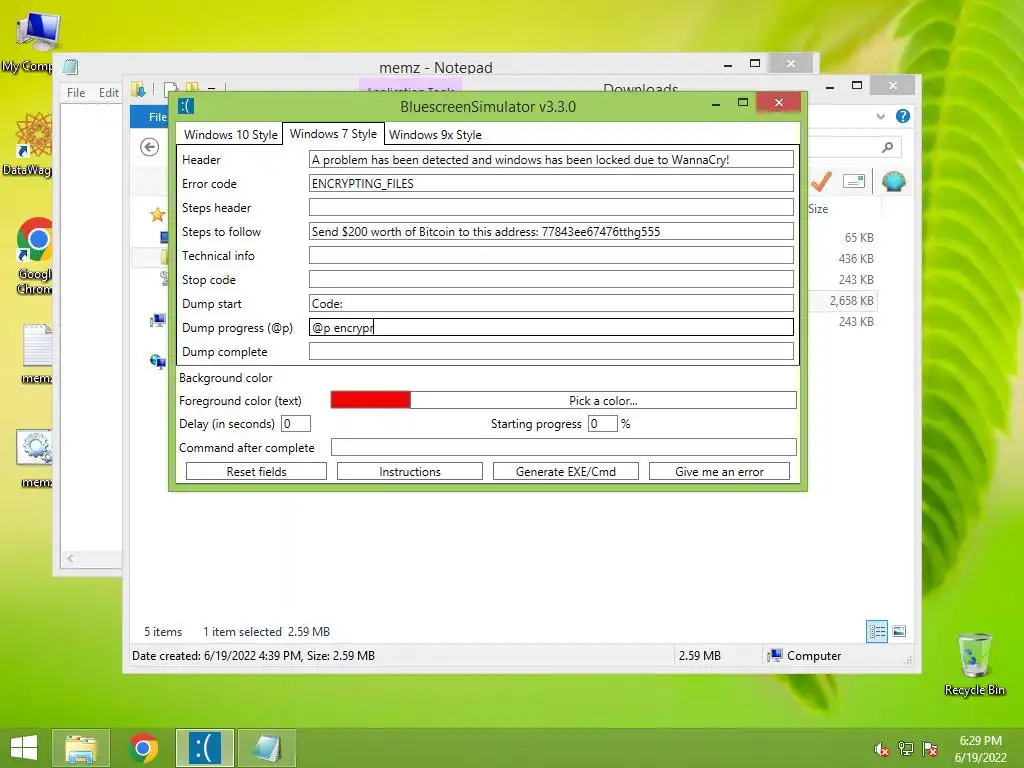This screenshot has width=1024, height=768.
Task: Select the Windows 7 Style tab
Action: 333,134
